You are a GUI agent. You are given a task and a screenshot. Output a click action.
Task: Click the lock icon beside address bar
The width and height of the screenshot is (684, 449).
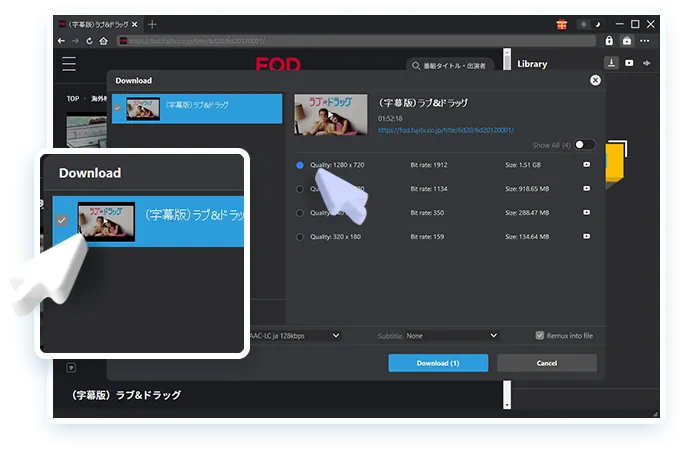(x=609, y=41)
